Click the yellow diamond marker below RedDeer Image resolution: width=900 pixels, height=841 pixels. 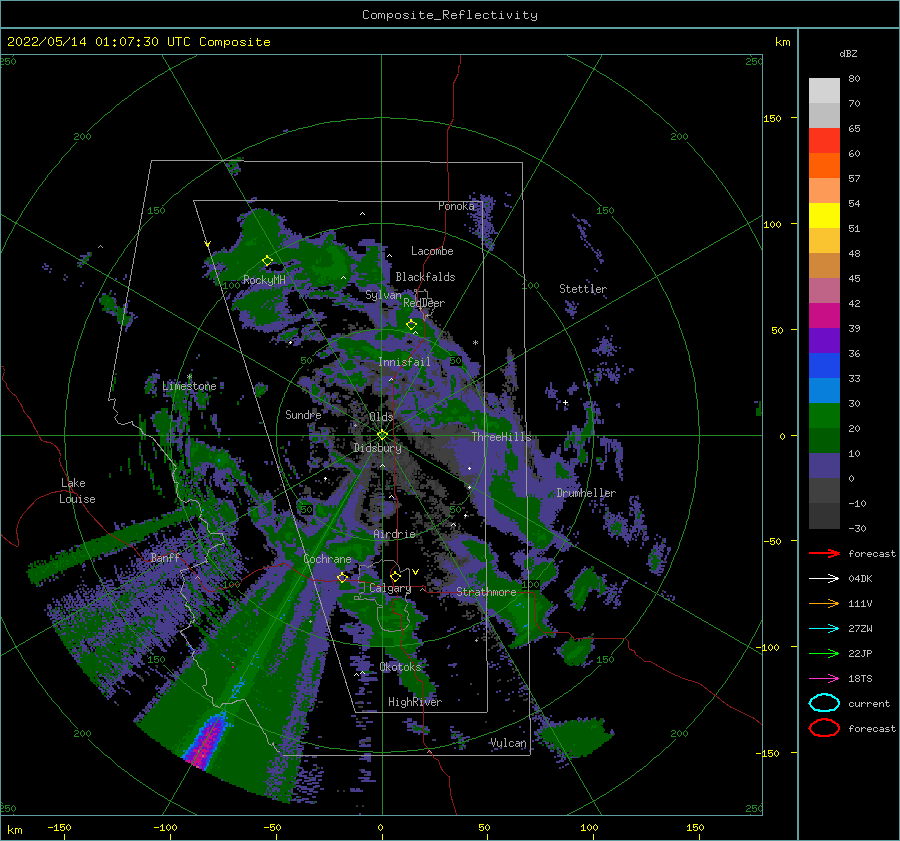coord(411,325)
